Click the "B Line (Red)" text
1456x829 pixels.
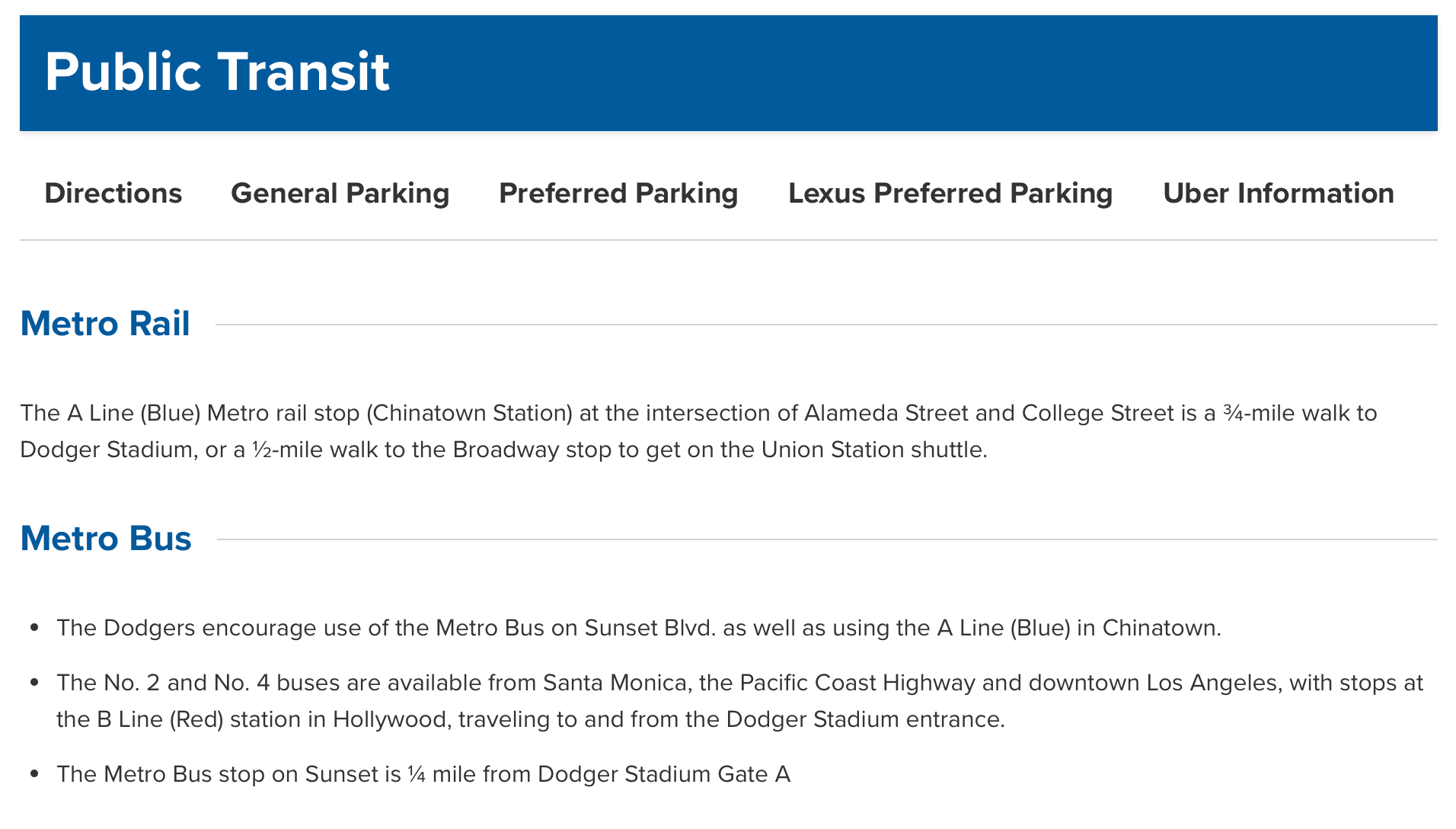click(160, 719)
